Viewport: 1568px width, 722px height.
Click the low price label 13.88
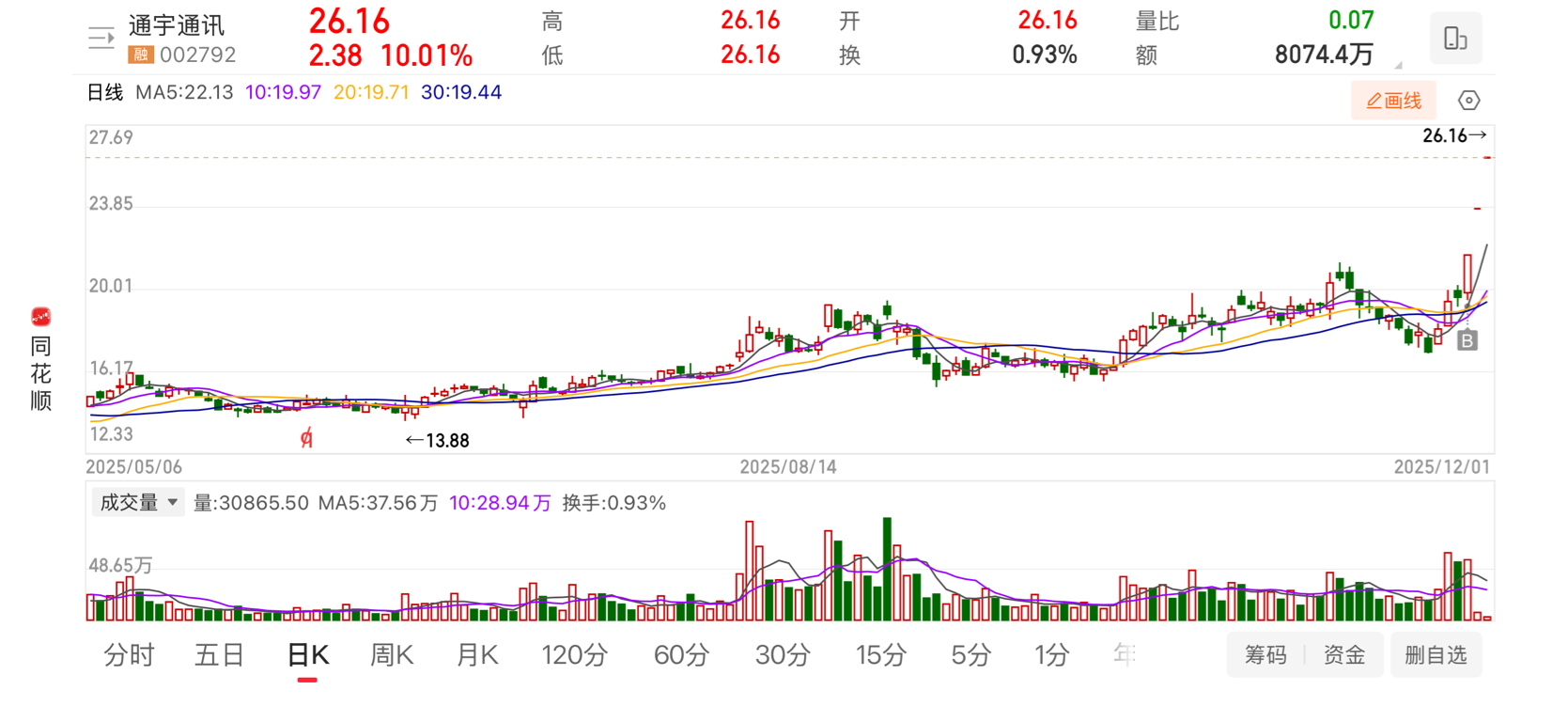click(x=437, y=440)
